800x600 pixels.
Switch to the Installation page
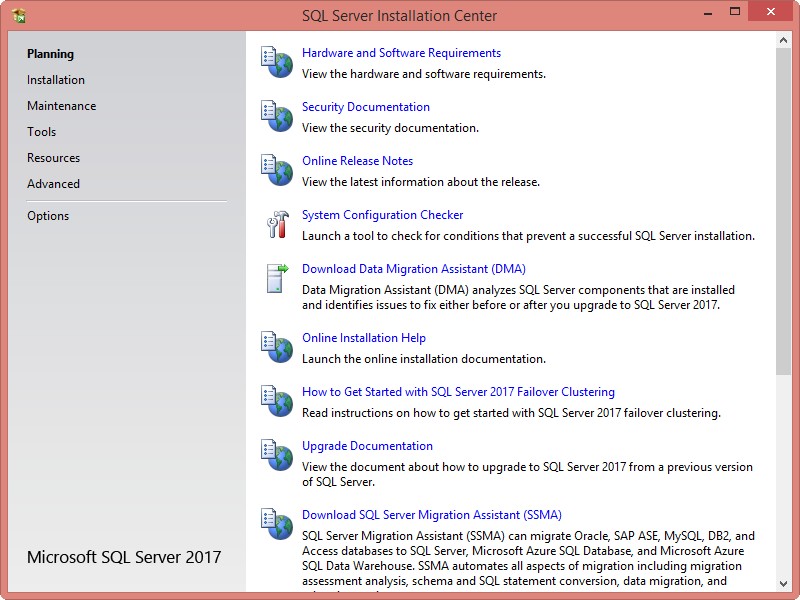click(x=56, y=80)
